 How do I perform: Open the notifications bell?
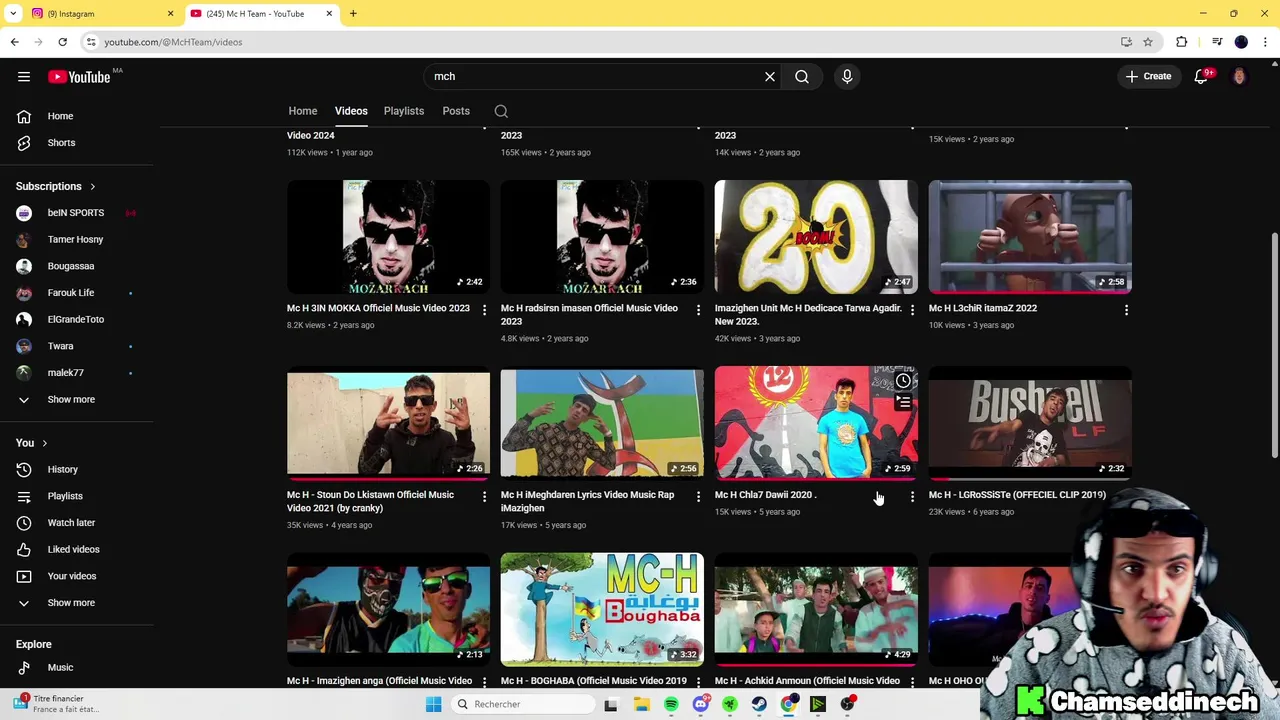pyautogui.click(x=1202, y=76)
